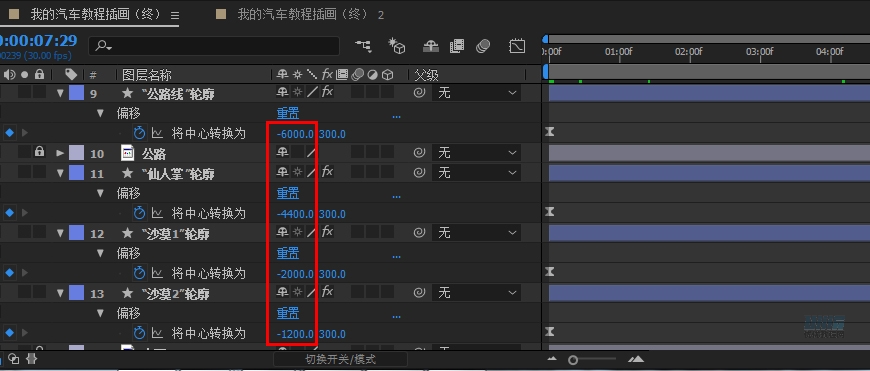Click layer 9 blue label color swatch

(76, 93)
